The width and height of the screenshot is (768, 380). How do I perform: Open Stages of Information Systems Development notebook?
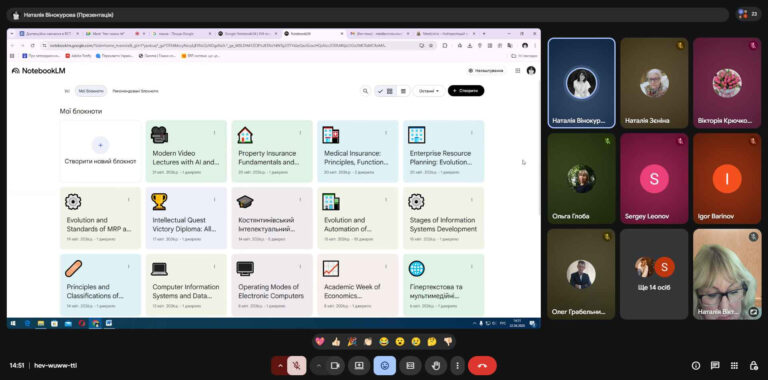pos(443,218)
